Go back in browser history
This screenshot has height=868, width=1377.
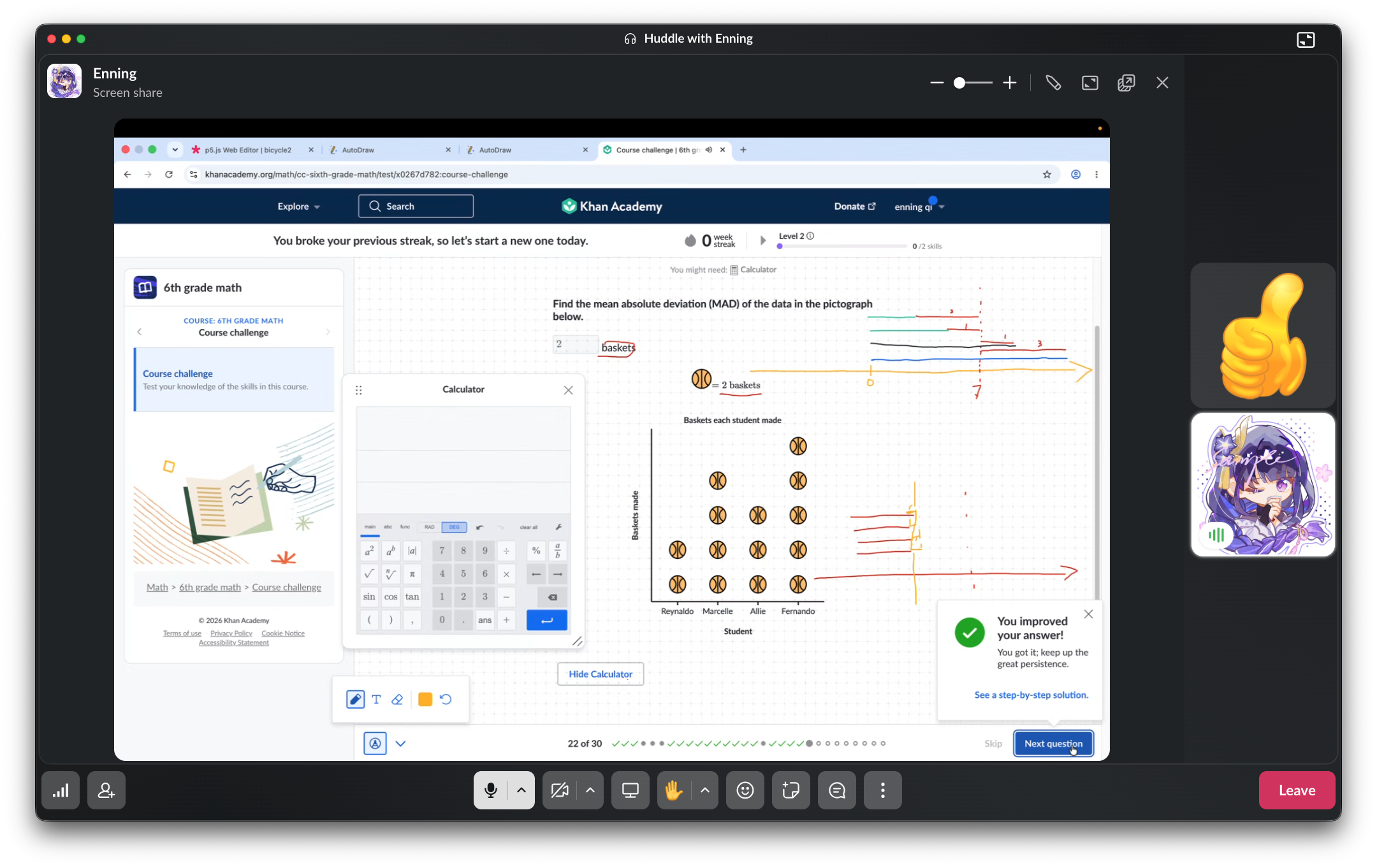pos(127,175)
